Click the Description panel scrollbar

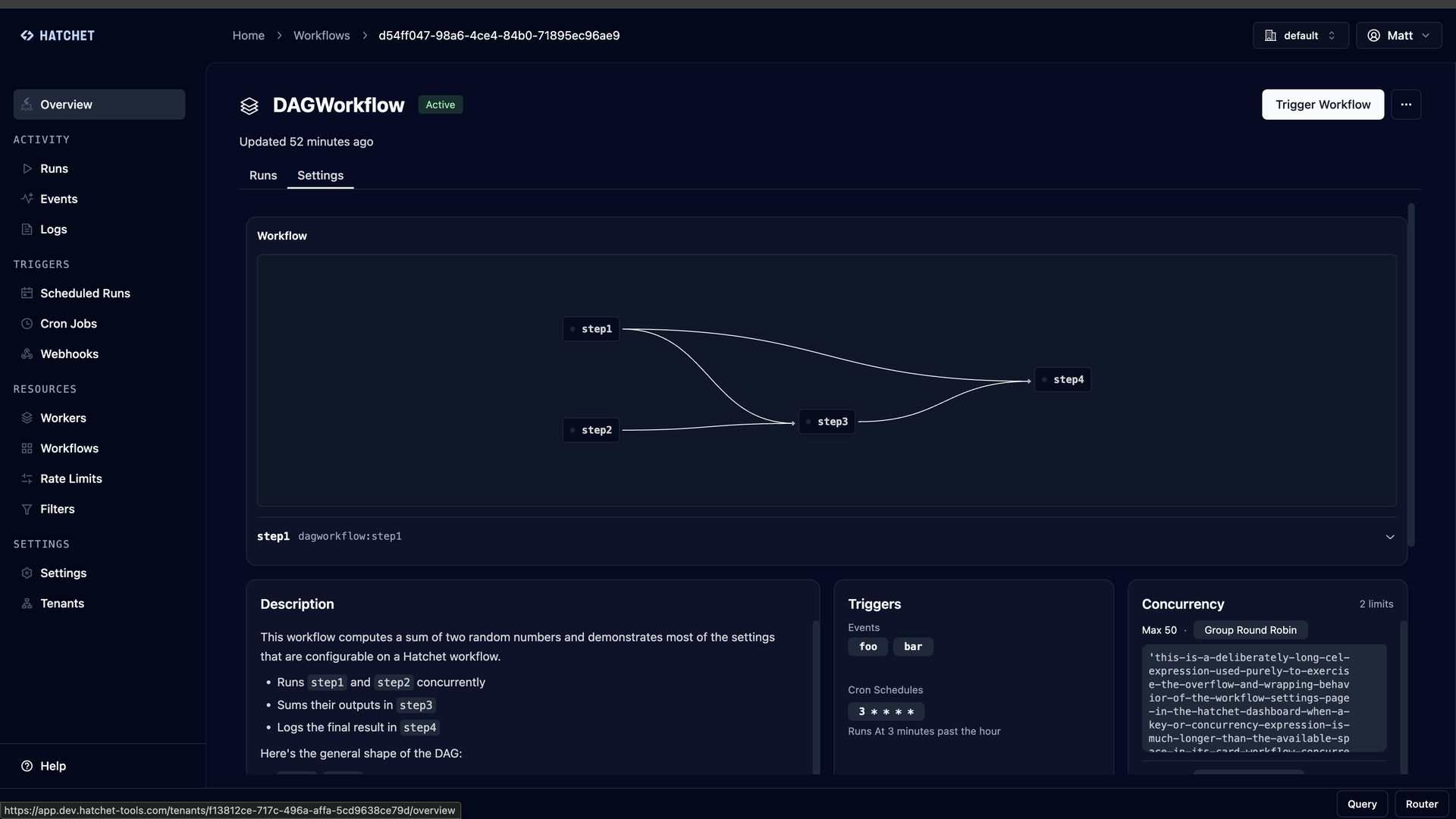pos(816,698)
